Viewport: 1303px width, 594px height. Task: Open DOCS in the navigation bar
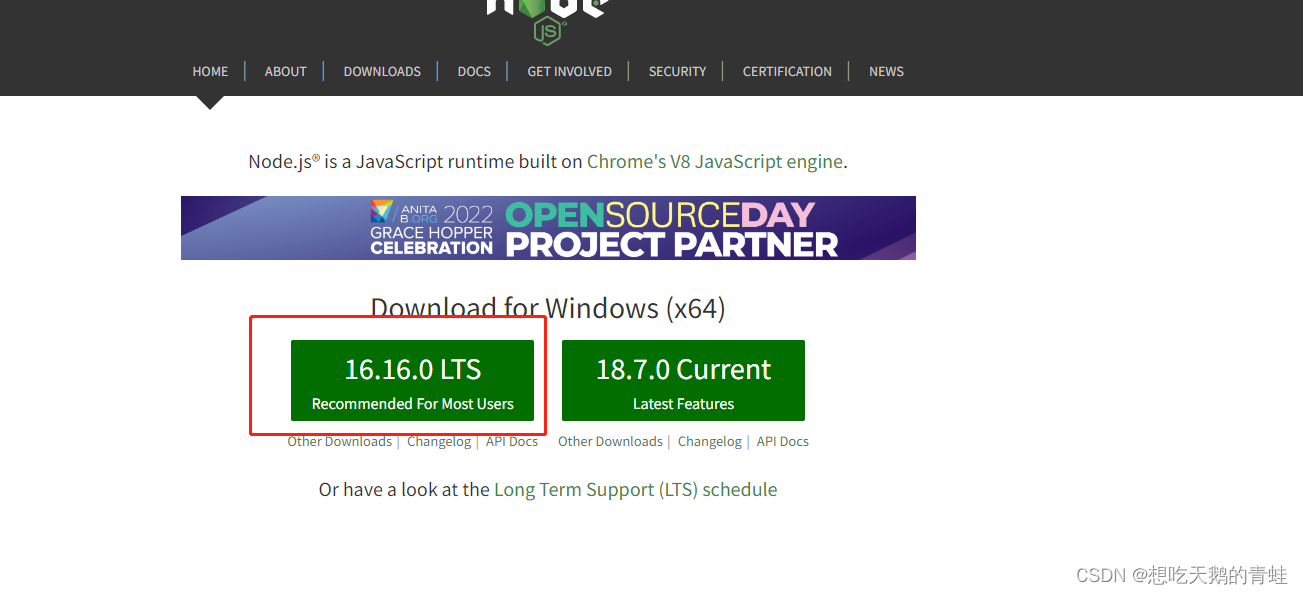(x=474, y=71)
